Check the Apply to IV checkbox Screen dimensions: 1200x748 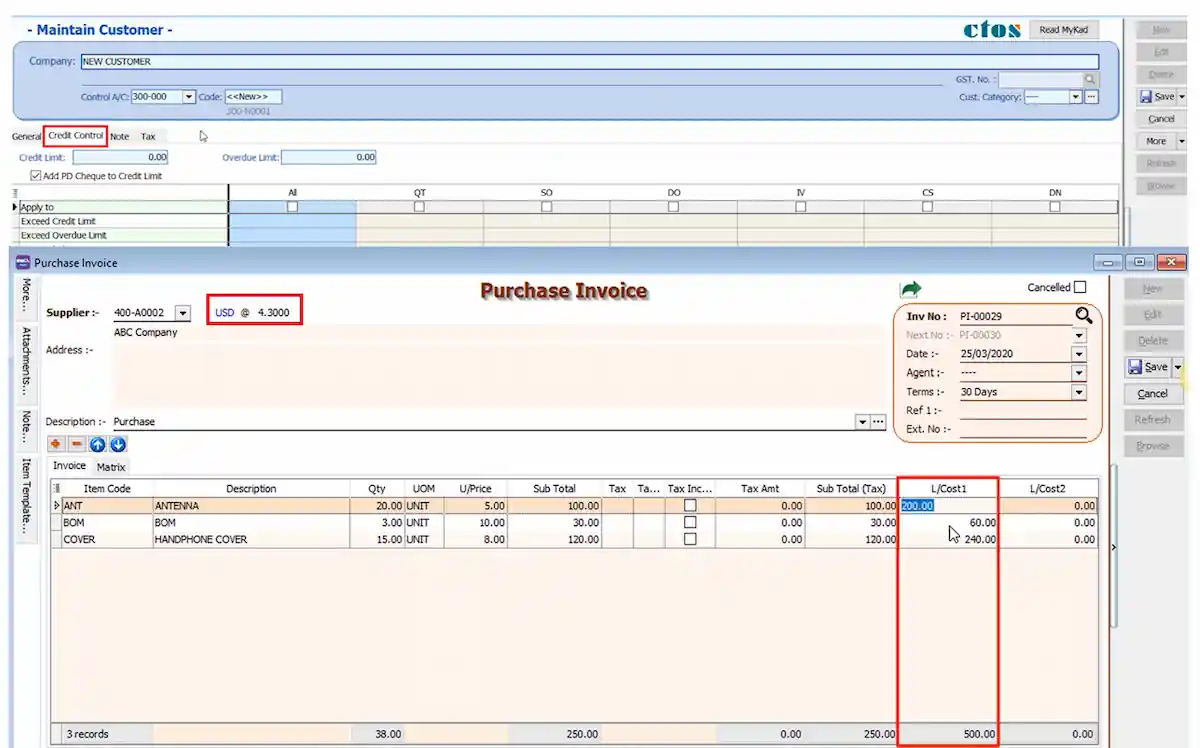801,207
